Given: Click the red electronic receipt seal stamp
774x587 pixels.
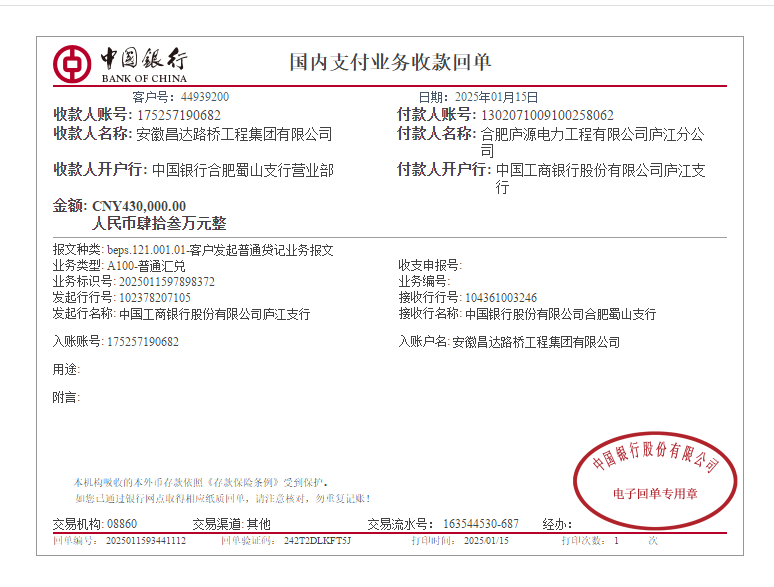Looking at the screenshot, I should (x=656, y=477).
